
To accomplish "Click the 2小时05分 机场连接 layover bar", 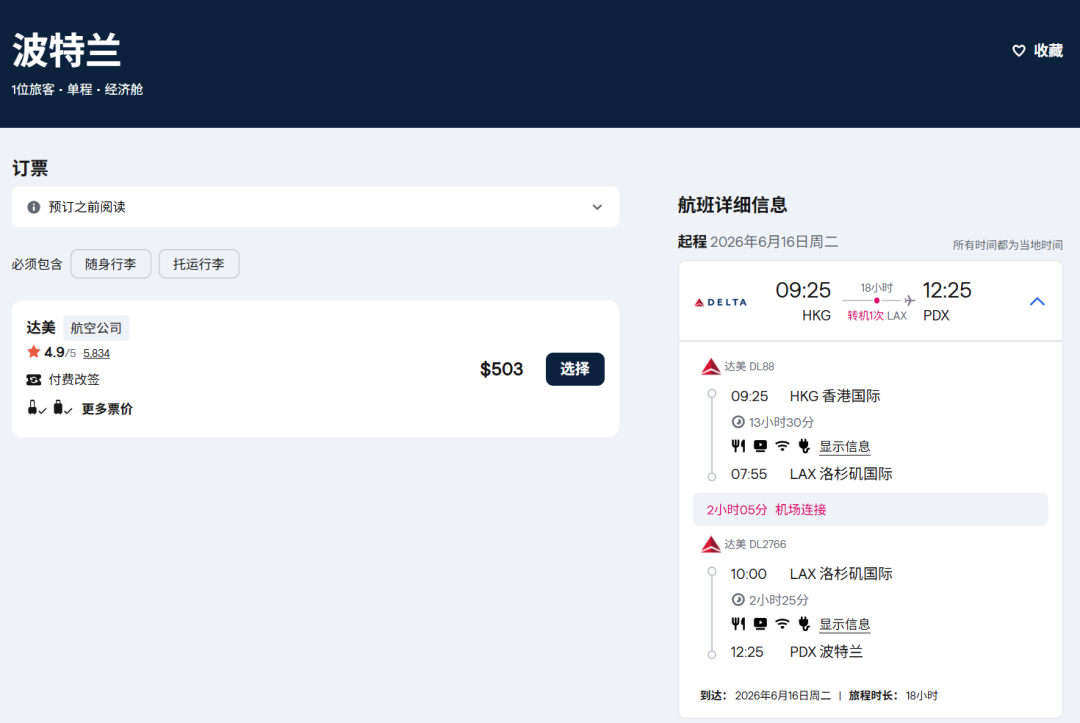I will tap(870, 509).
